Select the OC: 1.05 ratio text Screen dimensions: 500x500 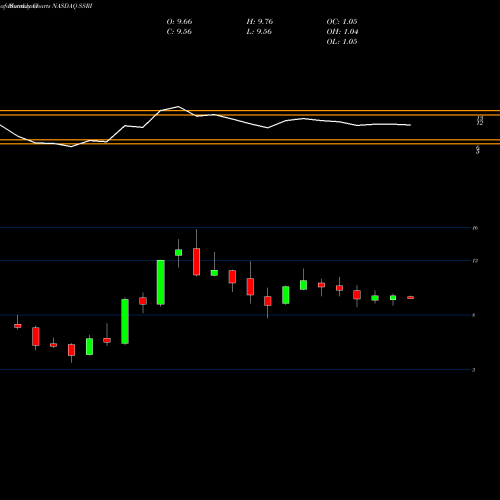(342, 22)
